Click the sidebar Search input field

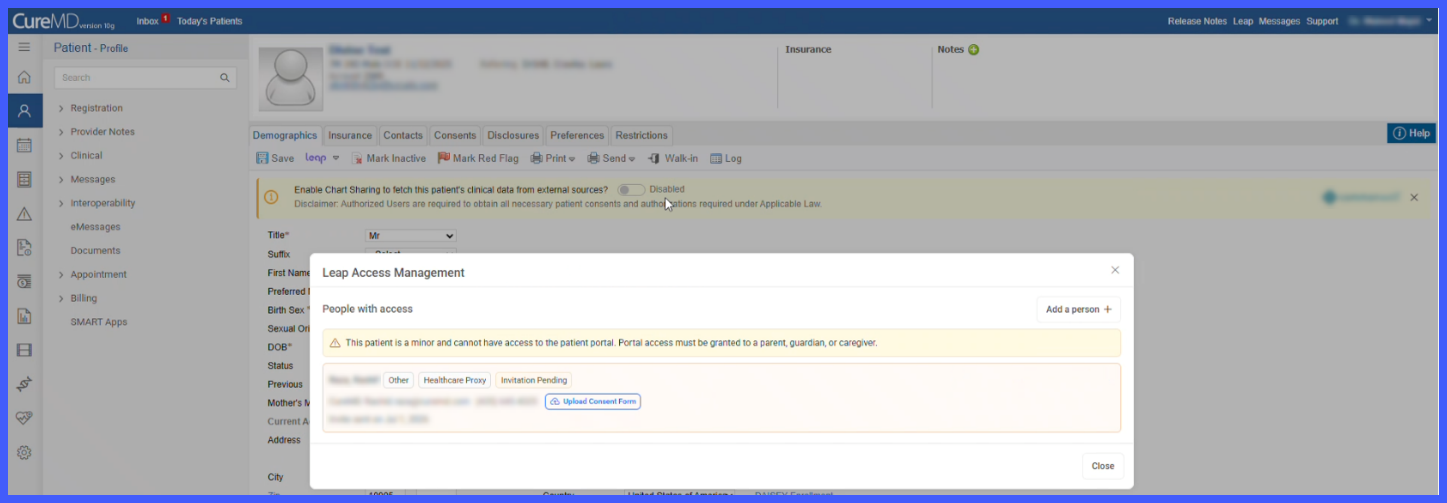(x=145, y=78)
